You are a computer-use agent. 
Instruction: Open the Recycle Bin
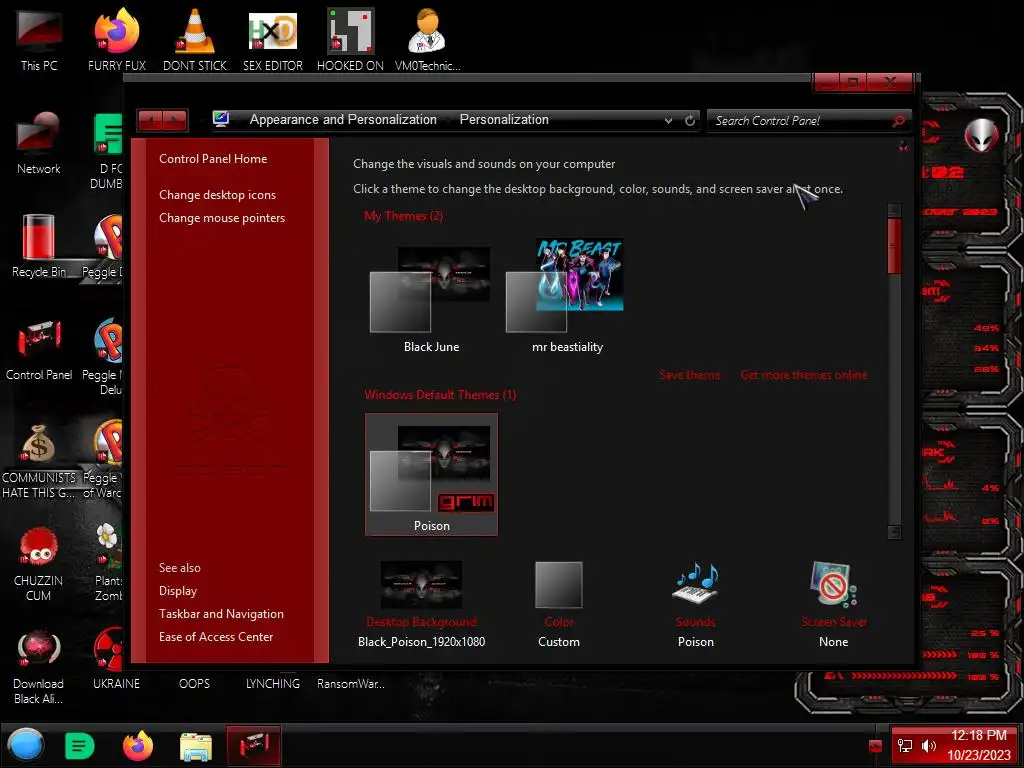tap(39, 246)
